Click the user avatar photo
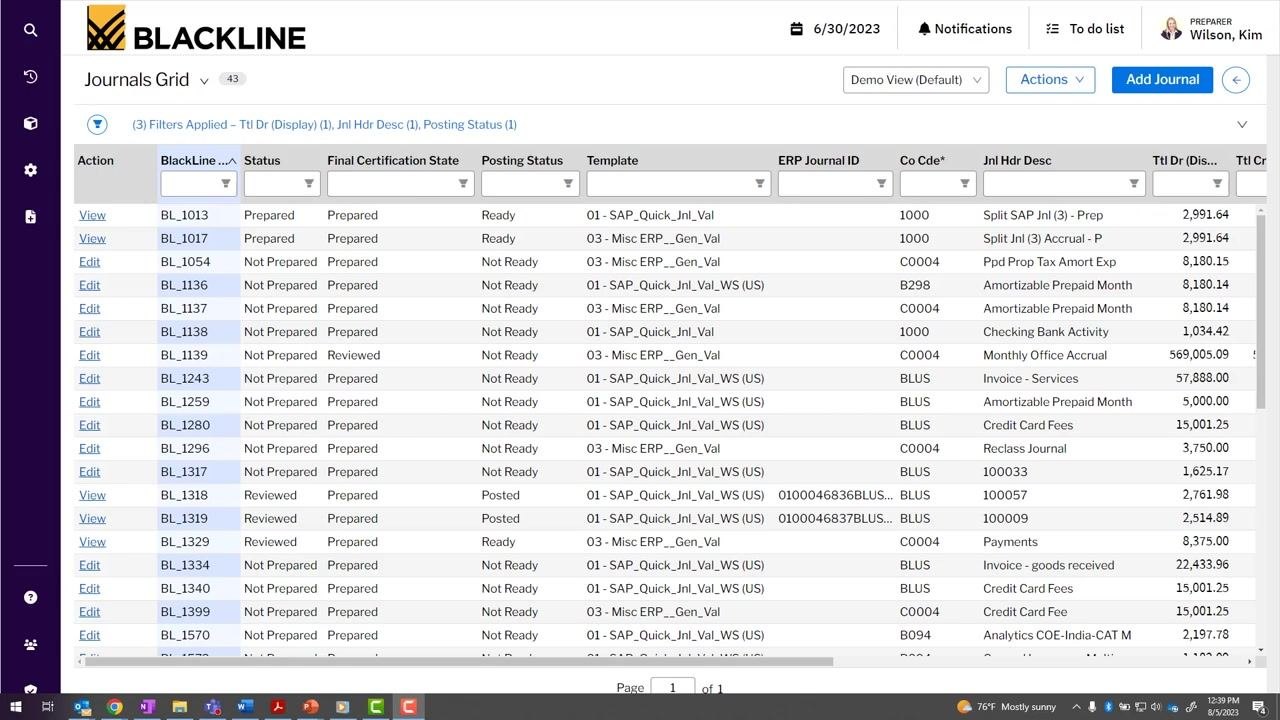Viewport: 1280px width, 720px height. [1171, 29]
